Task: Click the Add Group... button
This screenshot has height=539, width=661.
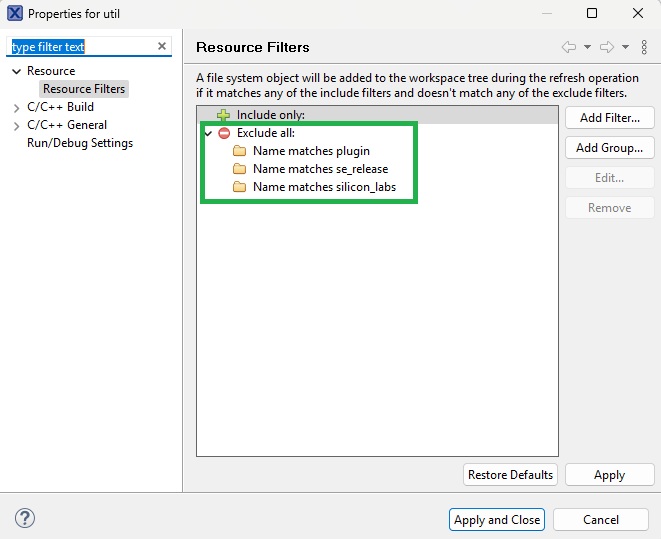Action: [610, 147]
